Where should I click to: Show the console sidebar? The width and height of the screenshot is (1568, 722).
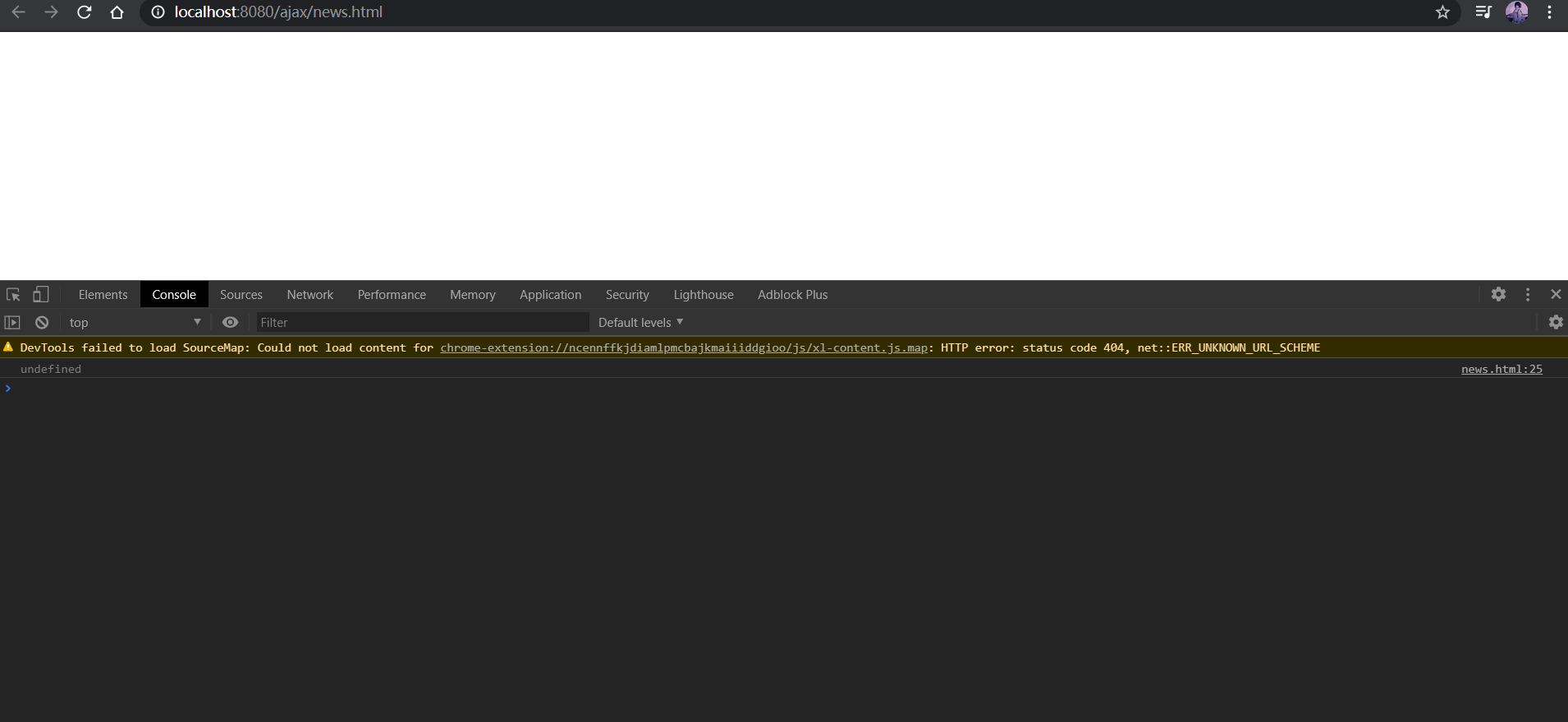12,323
